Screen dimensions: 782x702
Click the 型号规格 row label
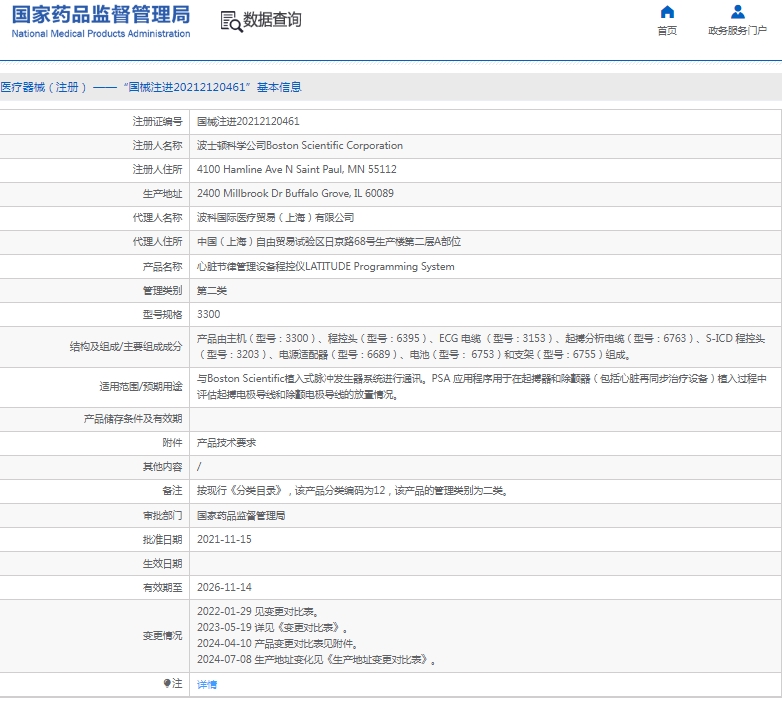click(163, 315)
